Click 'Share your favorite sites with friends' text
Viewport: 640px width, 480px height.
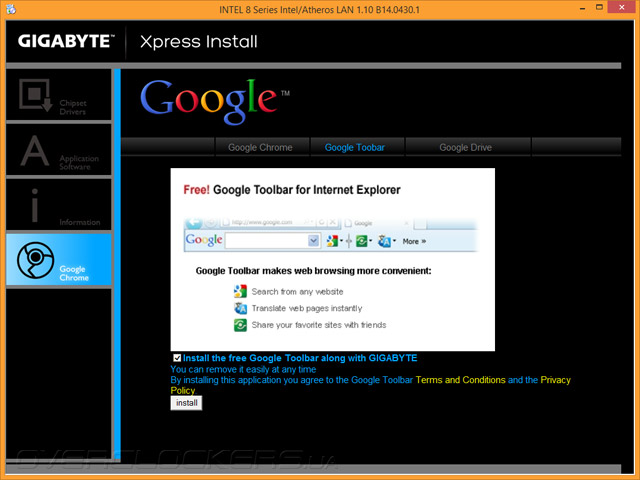[x=319, y=325]
